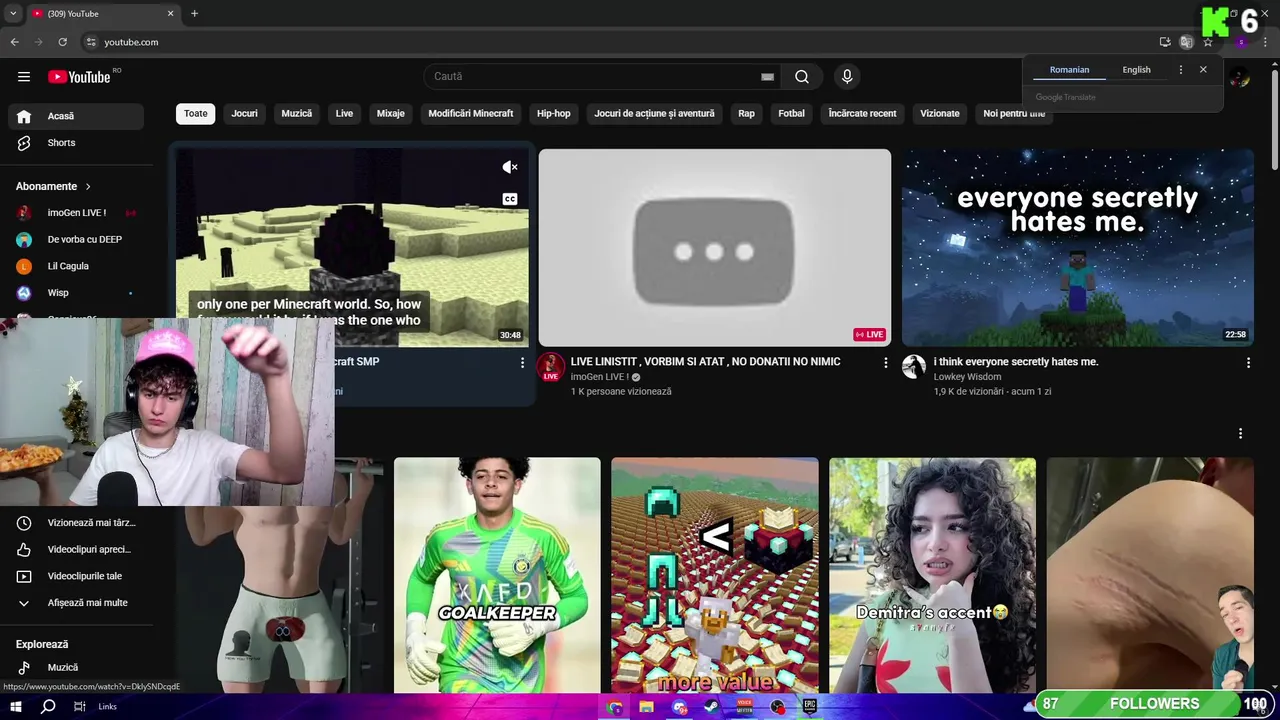Select the Live filter chip
The image size is (1280, 720).
[345, 114]
